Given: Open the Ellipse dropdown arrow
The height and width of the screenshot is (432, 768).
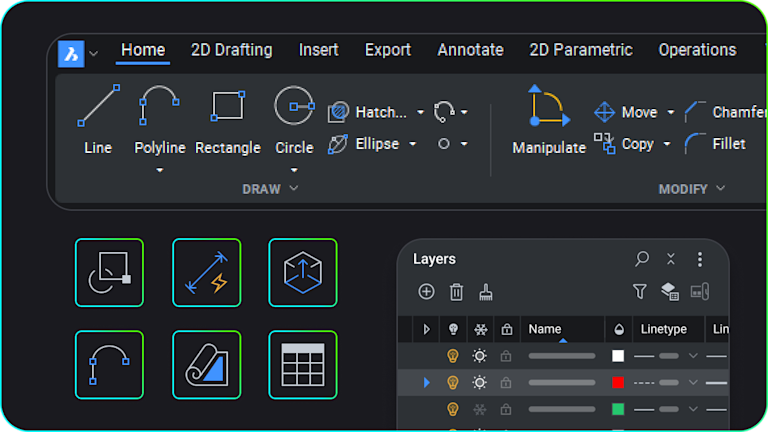Looking at the screenshot, I should tap(412, 144).
